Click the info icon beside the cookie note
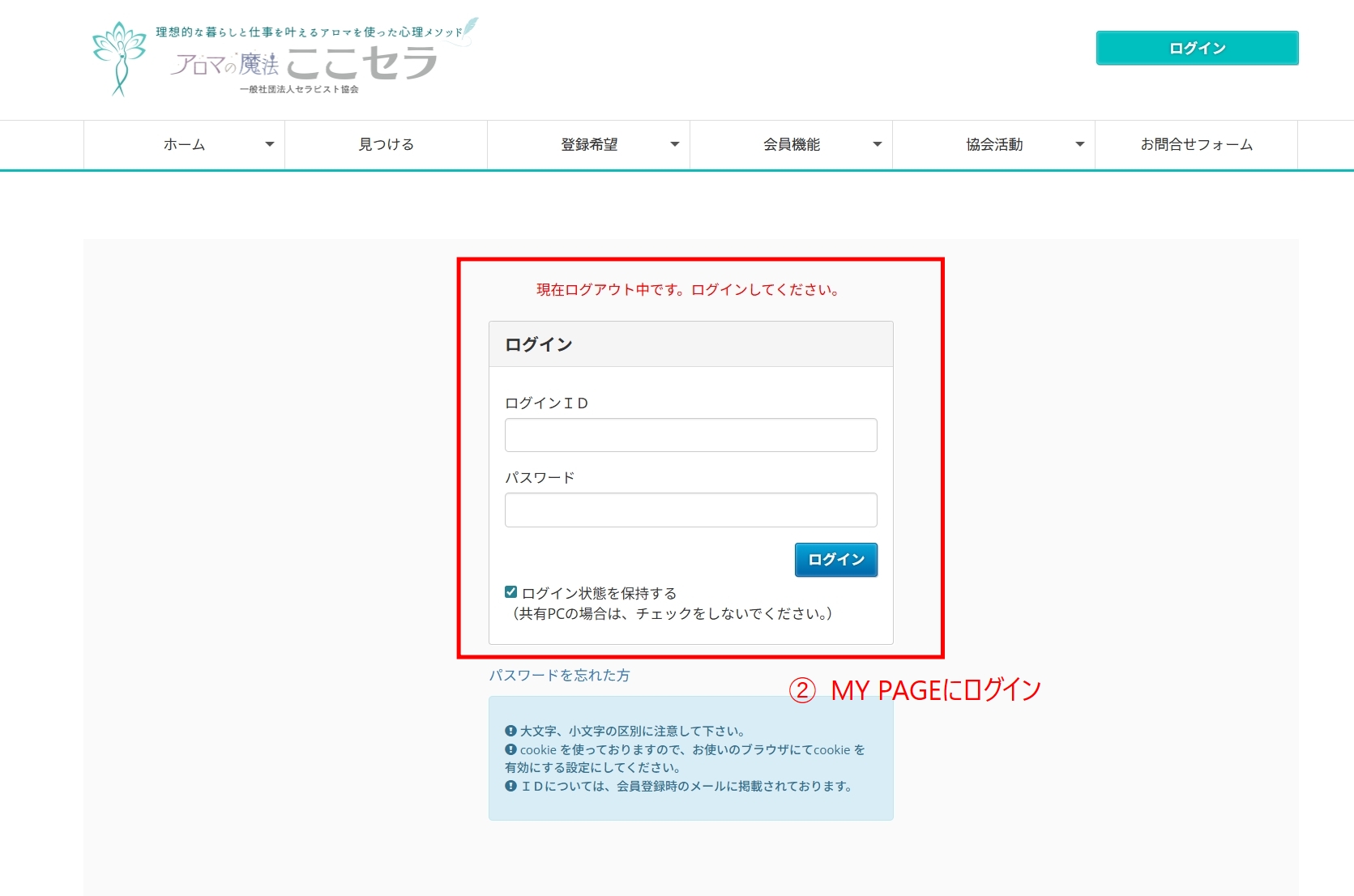Viewport: 1354px width, 896px height. coord(510,749)
